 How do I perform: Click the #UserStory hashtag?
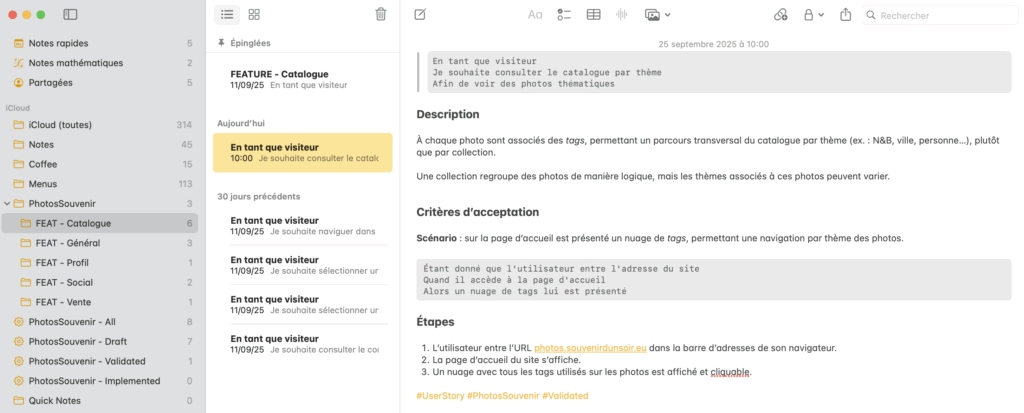440,396
